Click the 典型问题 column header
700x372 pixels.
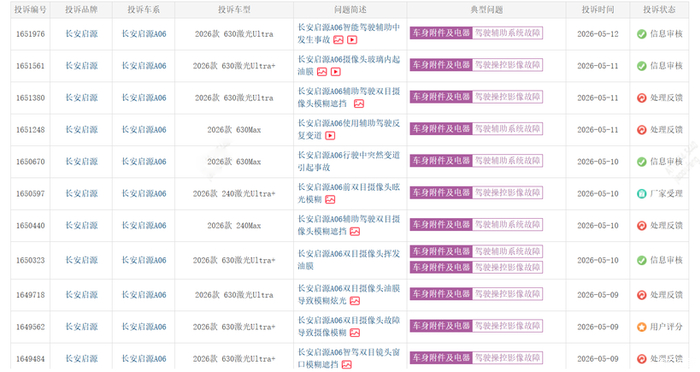(487, 10)
